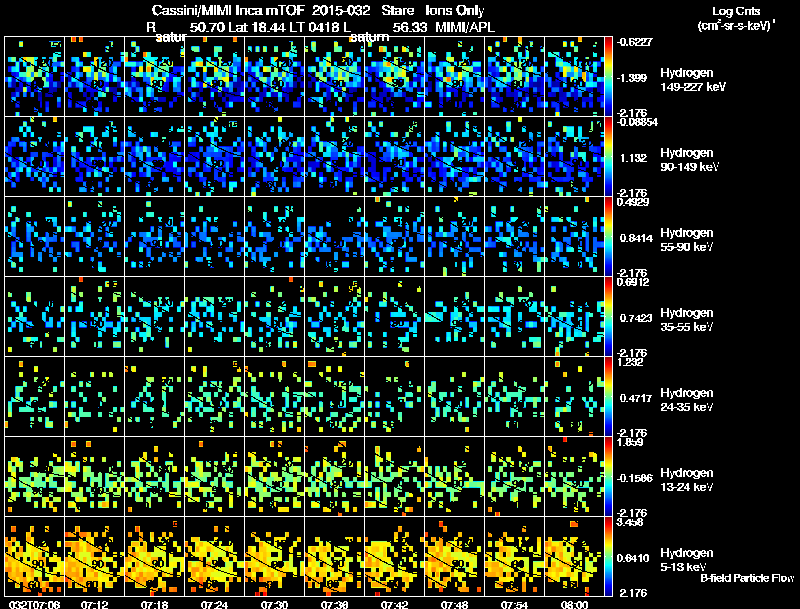
Task: Open the 13-24 keV image panel at 07:54
Action: click(x=514, y=477)
